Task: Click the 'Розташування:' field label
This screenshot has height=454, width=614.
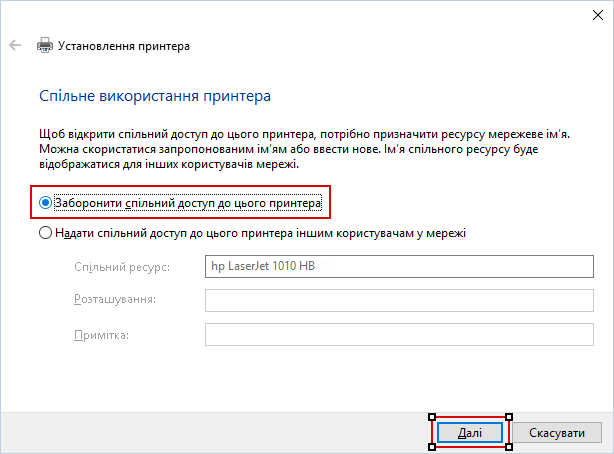Action: pyautogui.click(x=114, y=300)
